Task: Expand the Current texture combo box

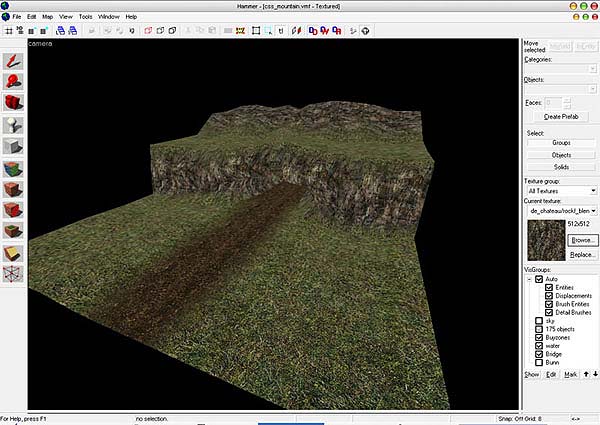Action: pyautogui.click(x=593, y=212)
